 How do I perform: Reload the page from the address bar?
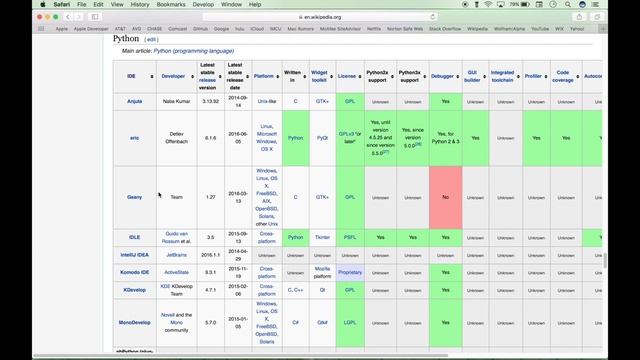433,17
